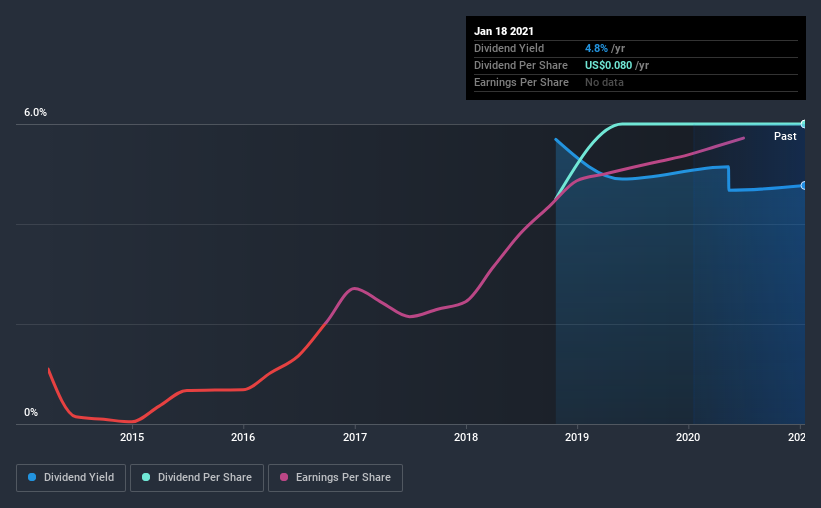Click the 2020 x-axis label

tap(688, 437)
